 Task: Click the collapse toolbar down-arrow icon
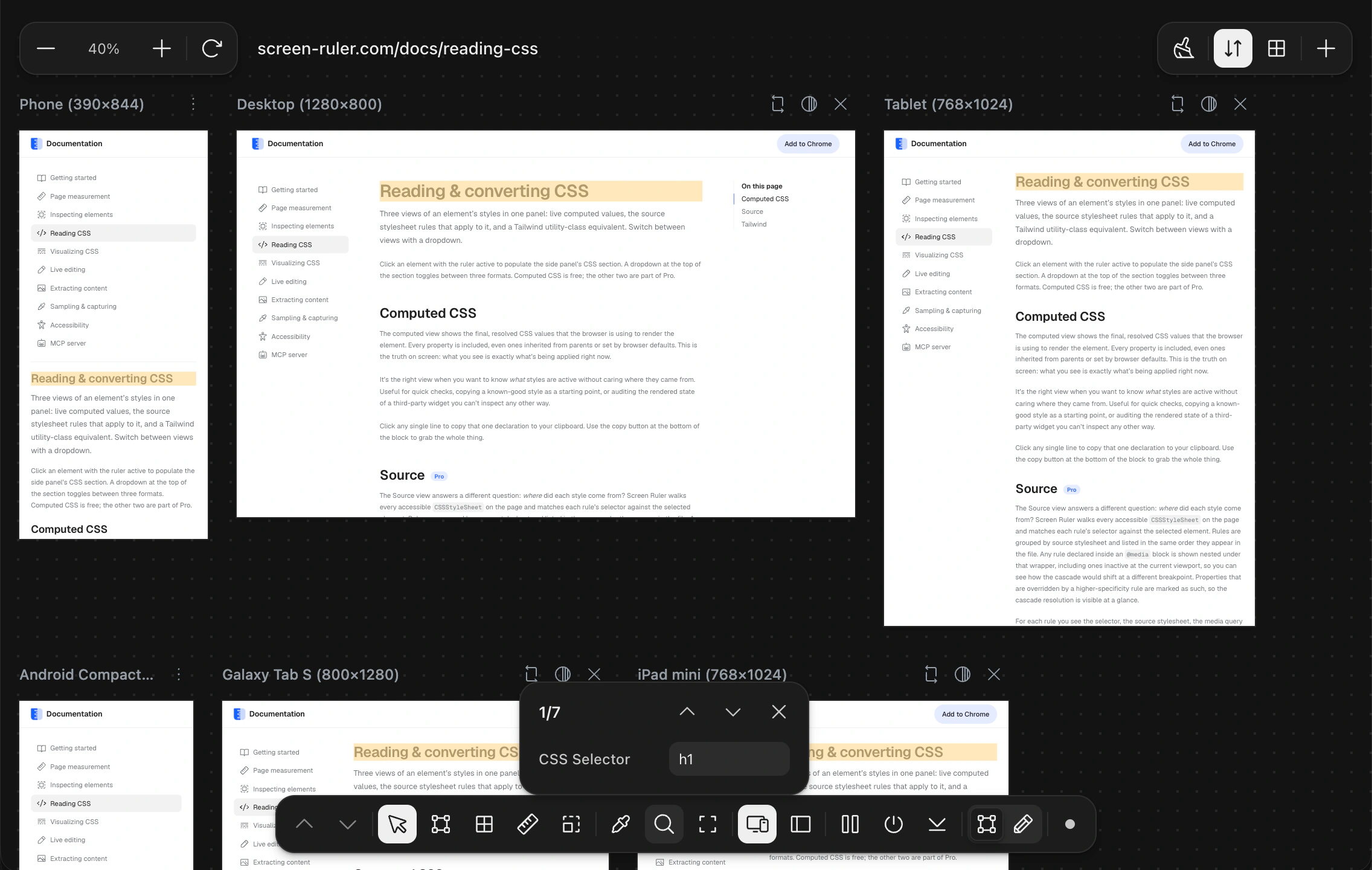937,824
